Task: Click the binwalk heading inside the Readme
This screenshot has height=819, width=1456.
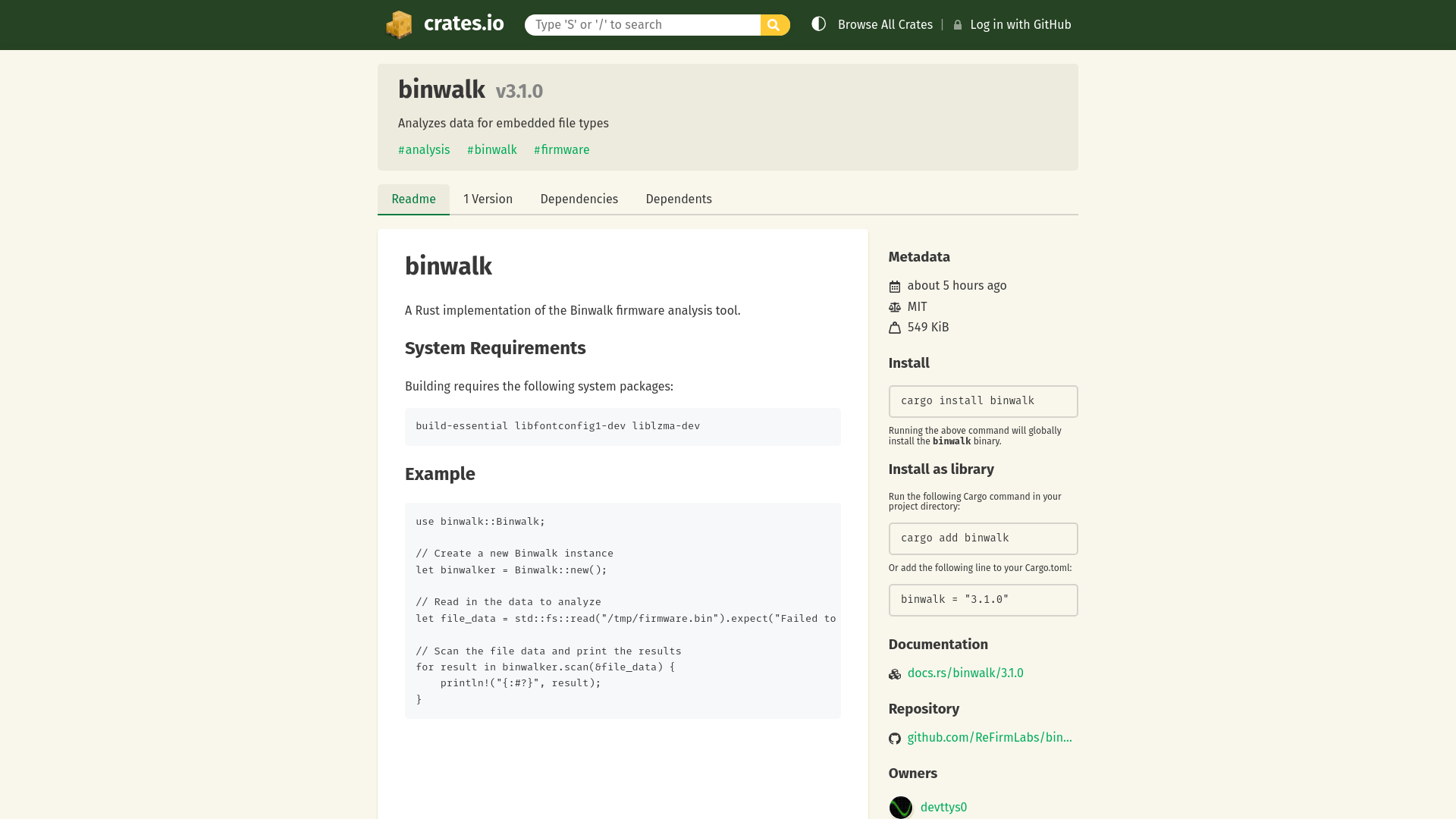Action: click(448, 266)
